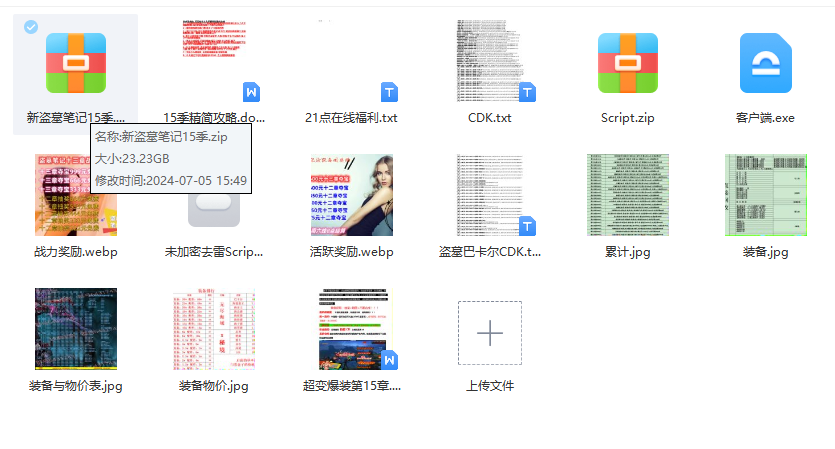The width and height of the screenshot is (835, 449).
Task: Click the tooltip line 修改时间:2024-07-05 15:49
Action: 171,181
